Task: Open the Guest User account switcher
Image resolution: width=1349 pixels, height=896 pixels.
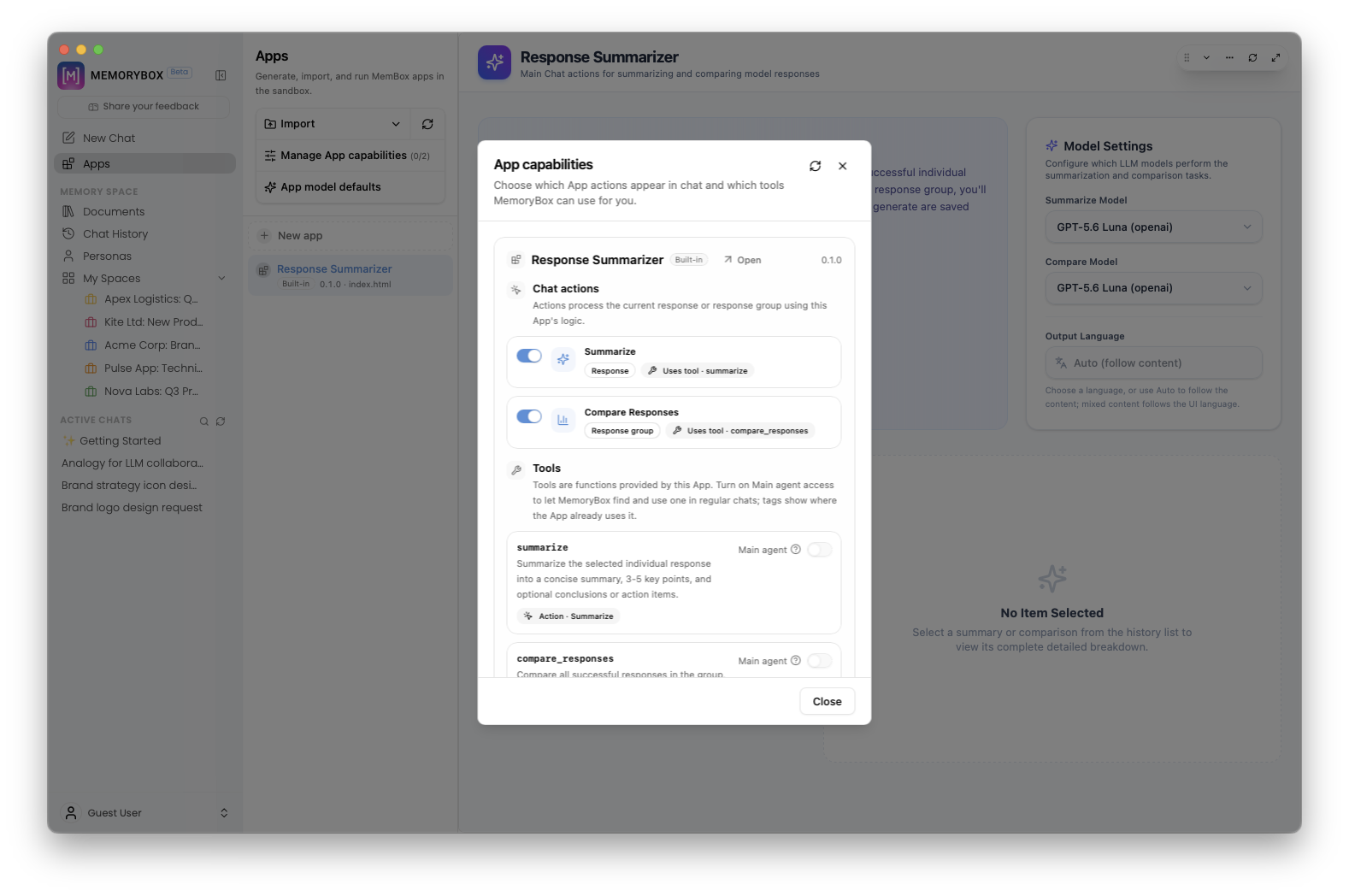Action: tap(145, 812)
